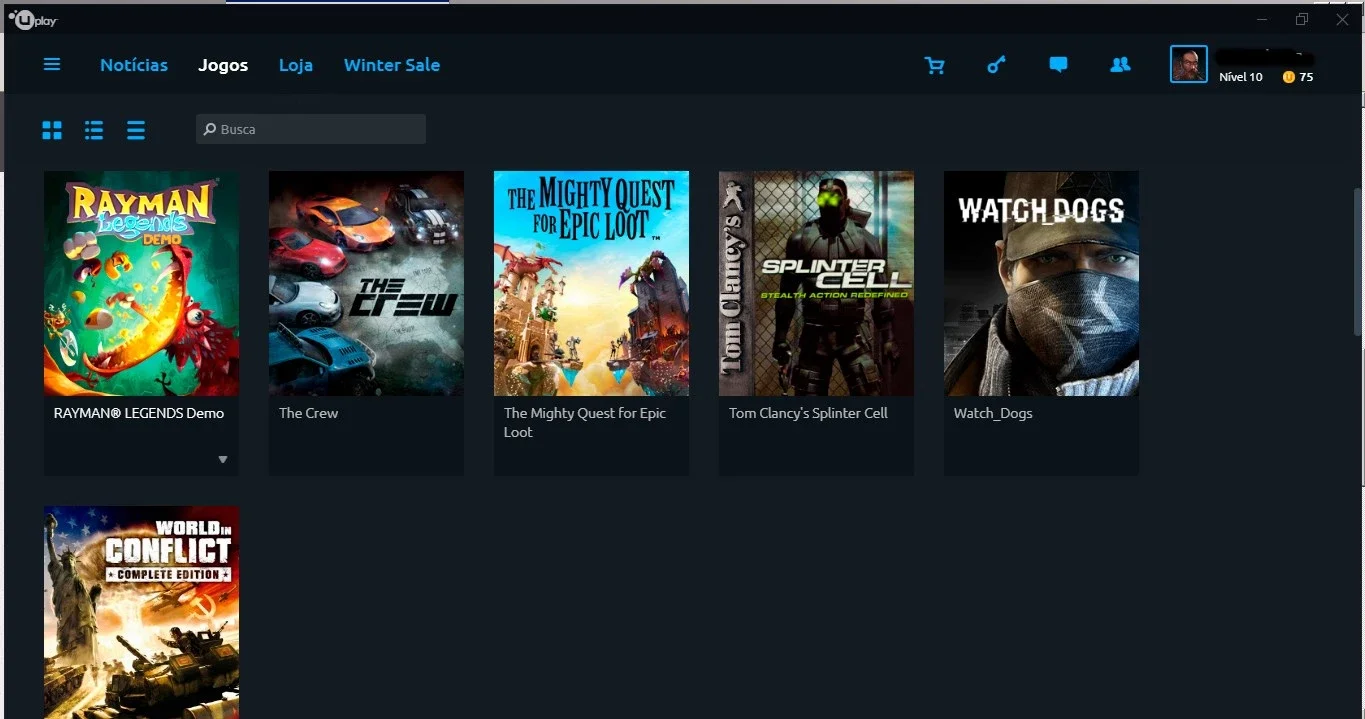Image resolution: width=1365 pixels, height=719 pixels.
Task: Click the Uplay logo
Action: (x=33, y=20)
